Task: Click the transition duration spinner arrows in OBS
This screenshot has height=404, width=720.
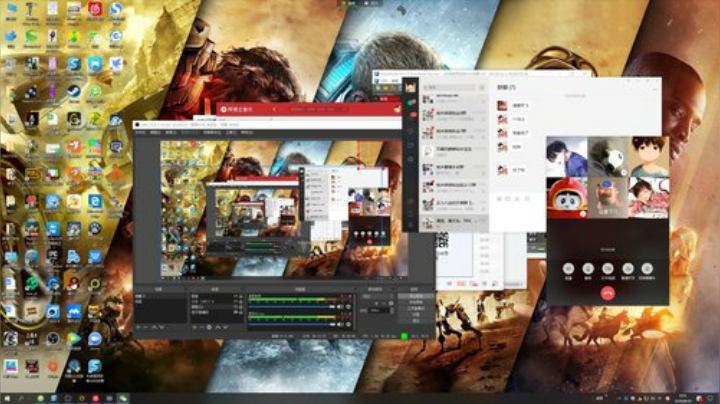Action: [x=392, y=311]
